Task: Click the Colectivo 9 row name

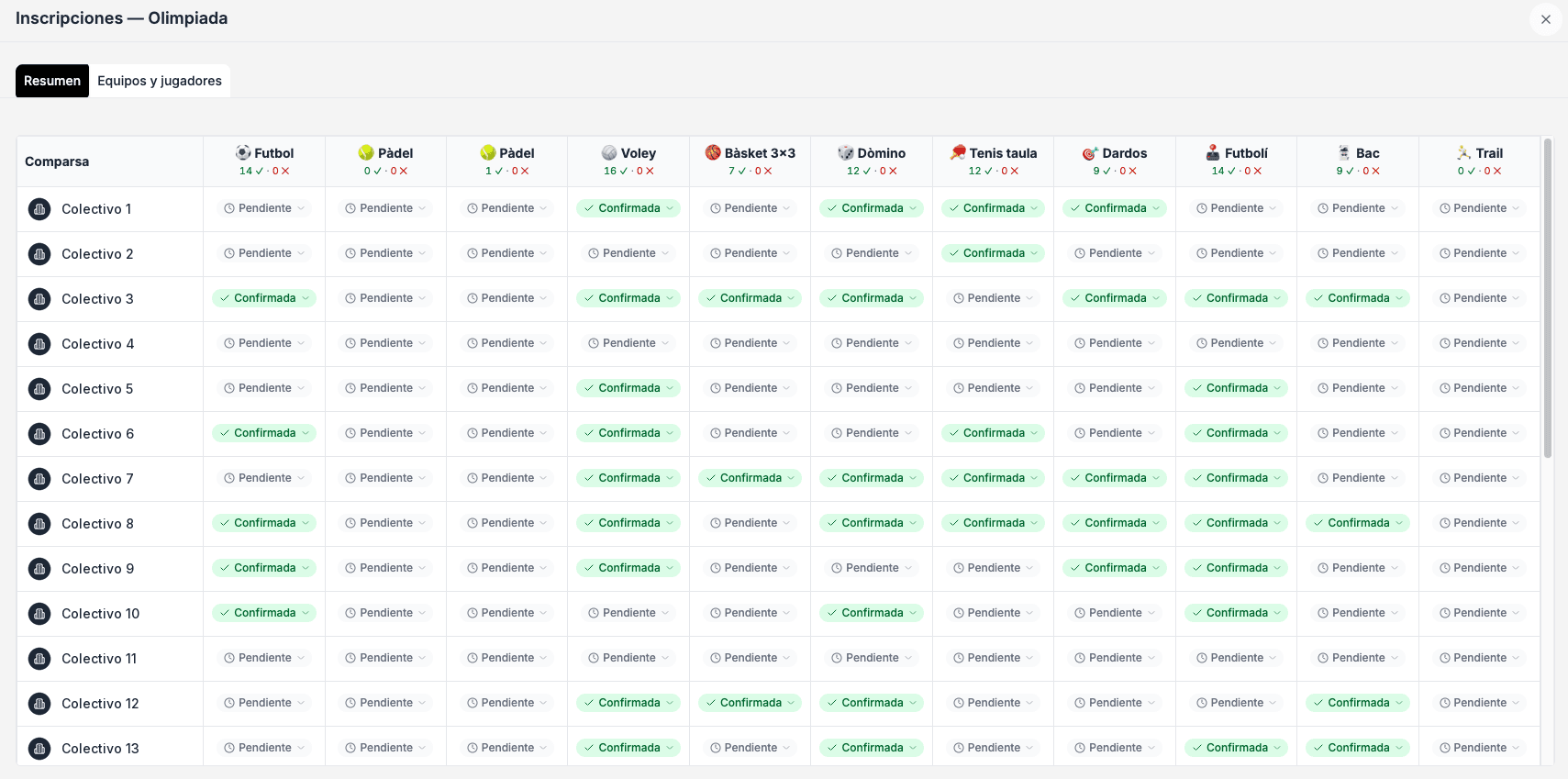Action: click(x=97, y=569)
